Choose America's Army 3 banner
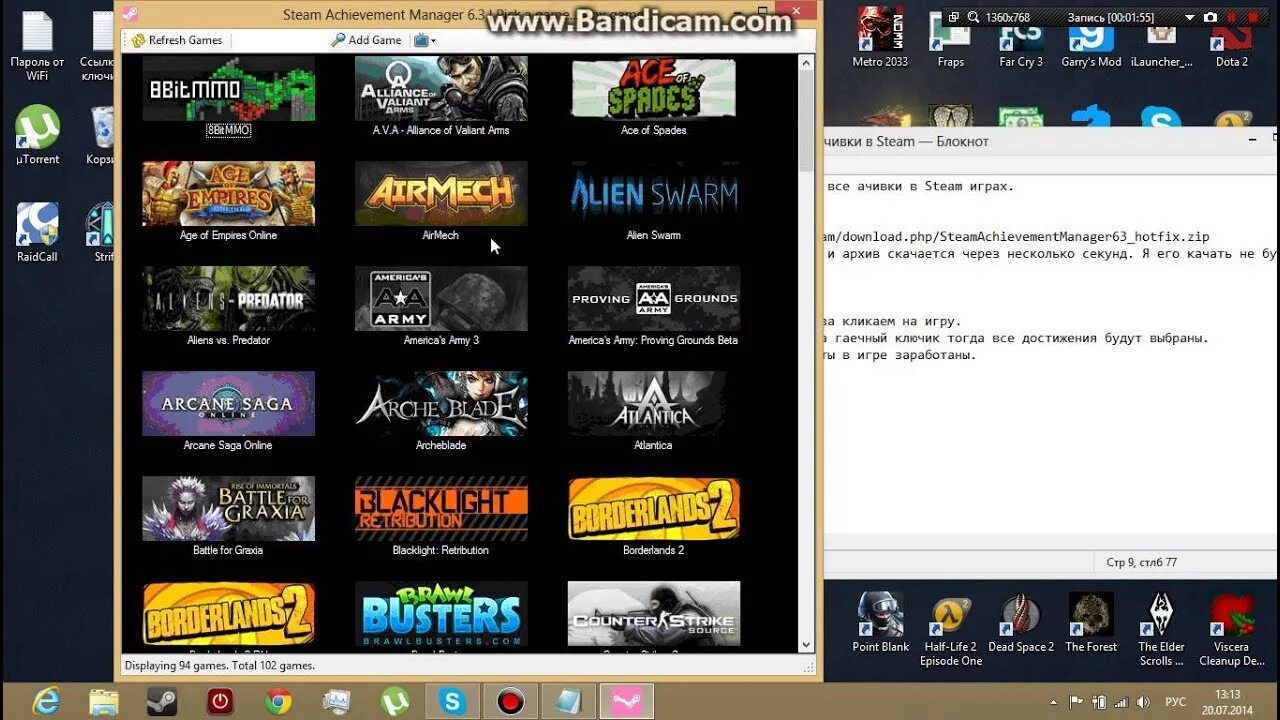 (x=441, y=299)
